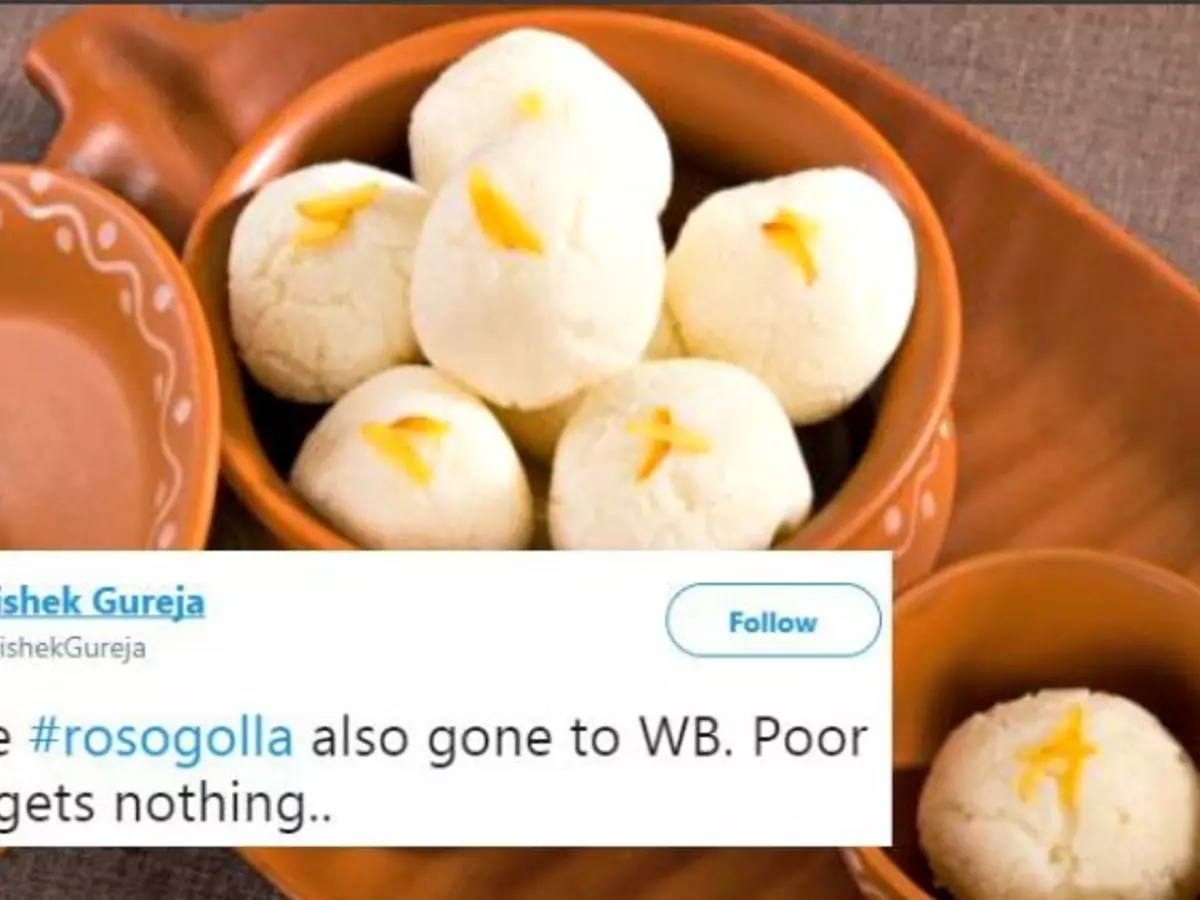Click the topmost rasgulla in the big bowl

click(x=540, y=120)
